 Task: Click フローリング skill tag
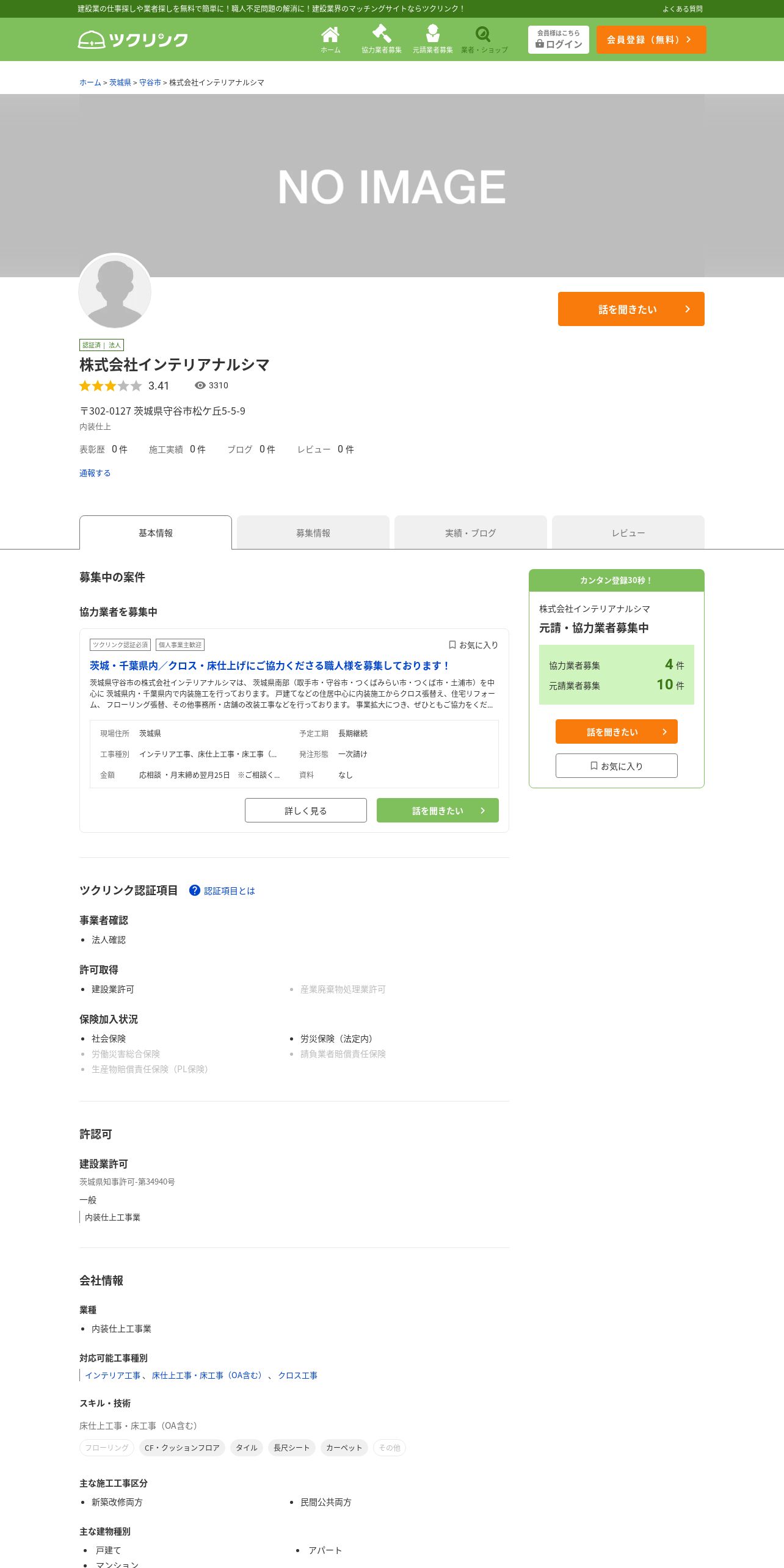pyautogui.click(x=107, y=1448)
